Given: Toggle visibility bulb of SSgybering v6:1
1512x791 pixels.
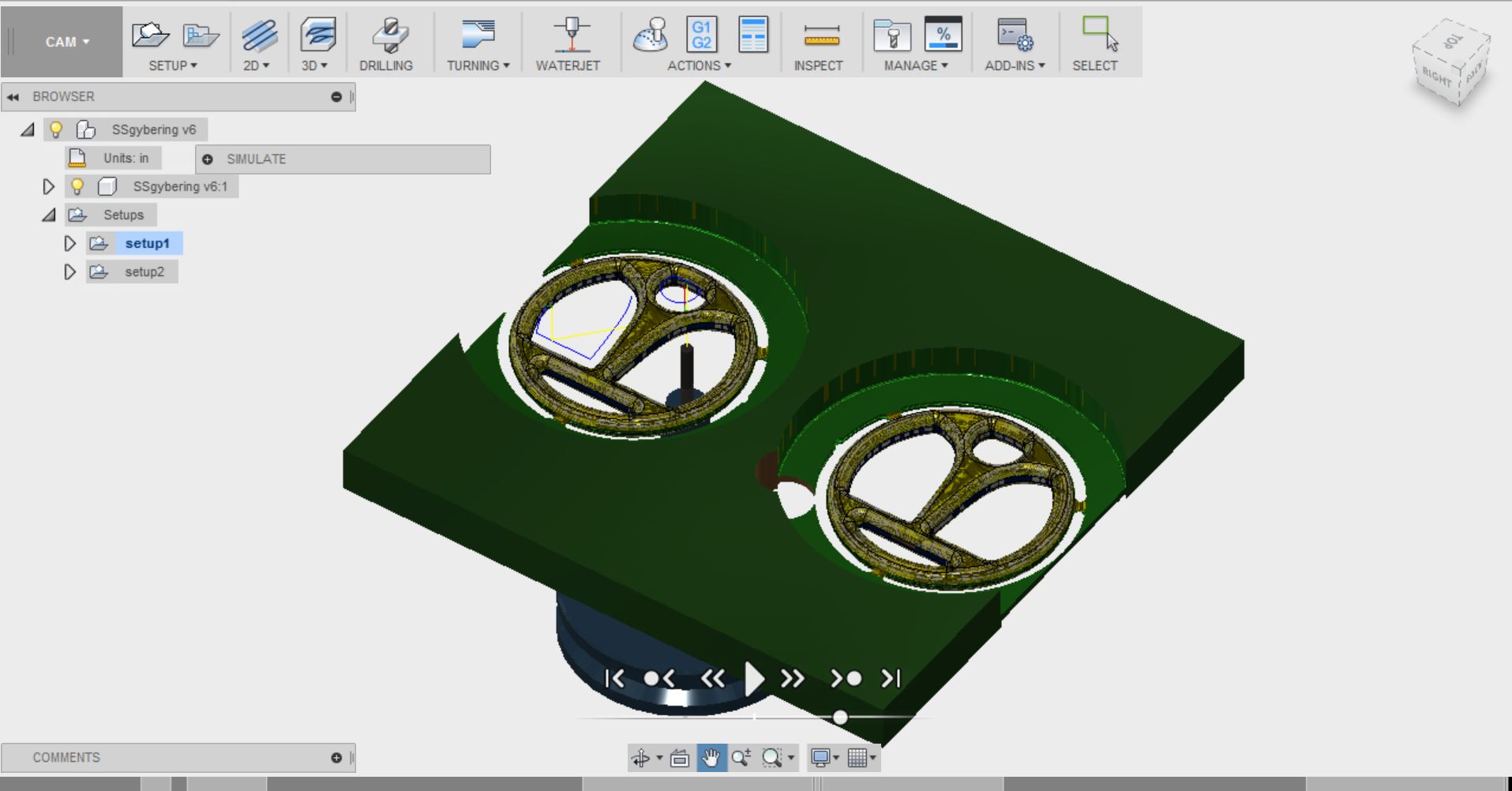Looking at the screenshot, I should point(77,186).
